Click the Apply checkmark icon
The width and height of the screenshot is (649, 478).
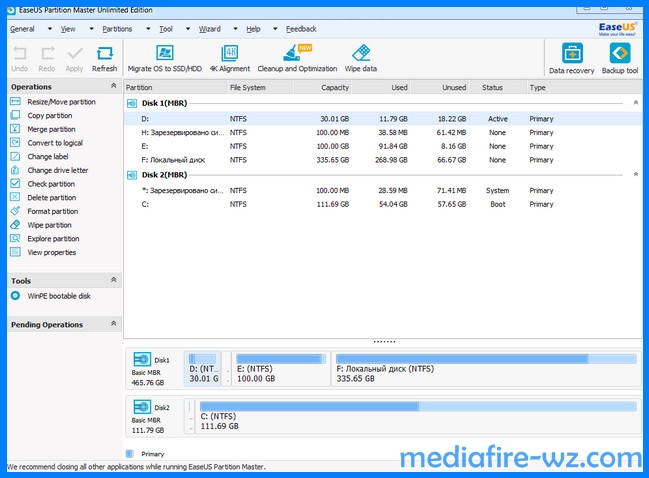(75, 53)
